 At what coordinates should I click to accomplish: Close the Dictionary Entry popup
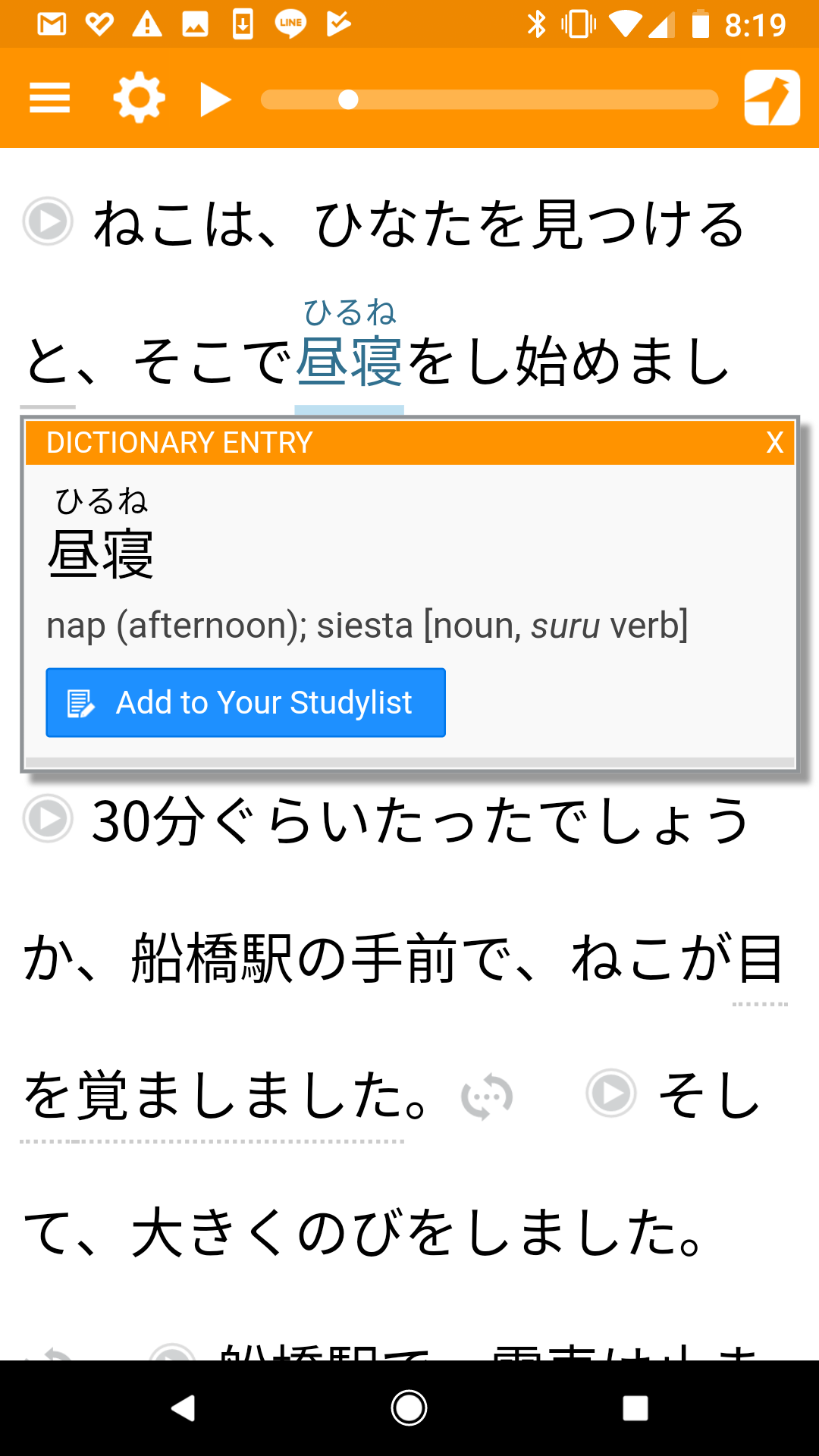pyautogui.click(x=774, y=442)
